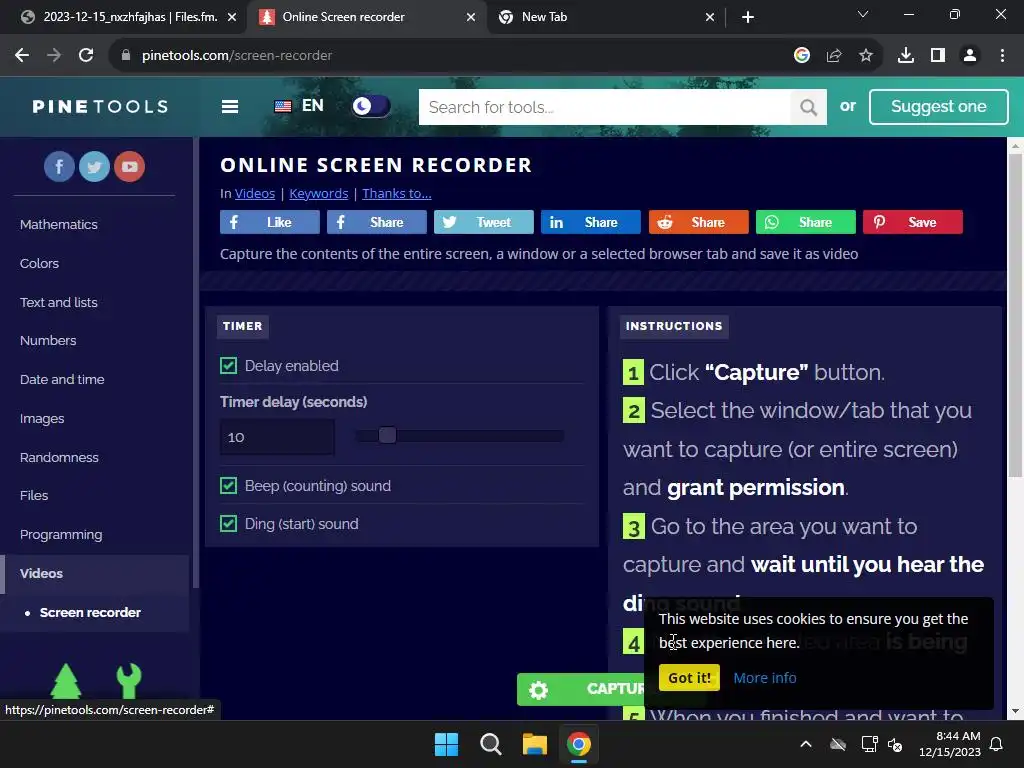Screen dimensions: 1024x768
Task: Bookmark this page with star icon
Action: tap(865, 56)
